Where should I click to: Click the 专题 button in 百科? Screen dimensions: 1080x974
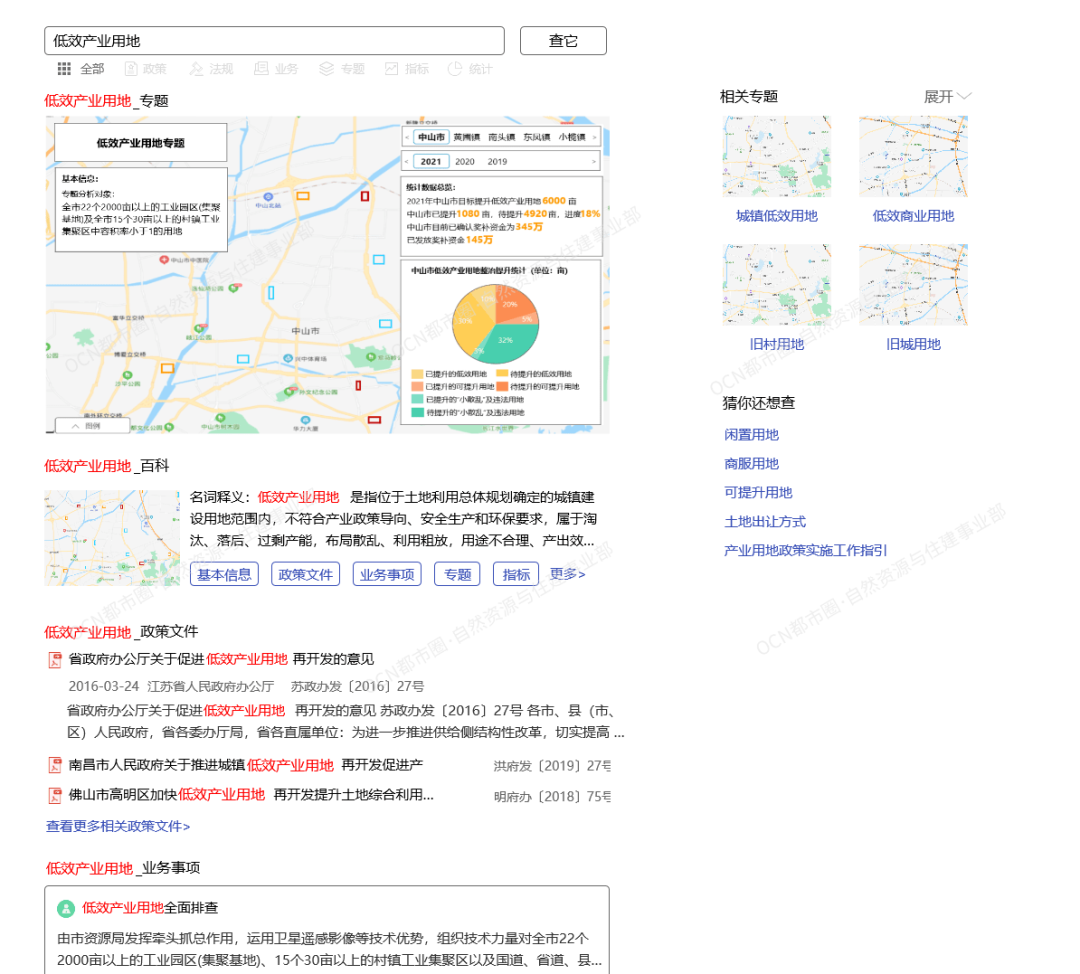click(x=457, y=574)
